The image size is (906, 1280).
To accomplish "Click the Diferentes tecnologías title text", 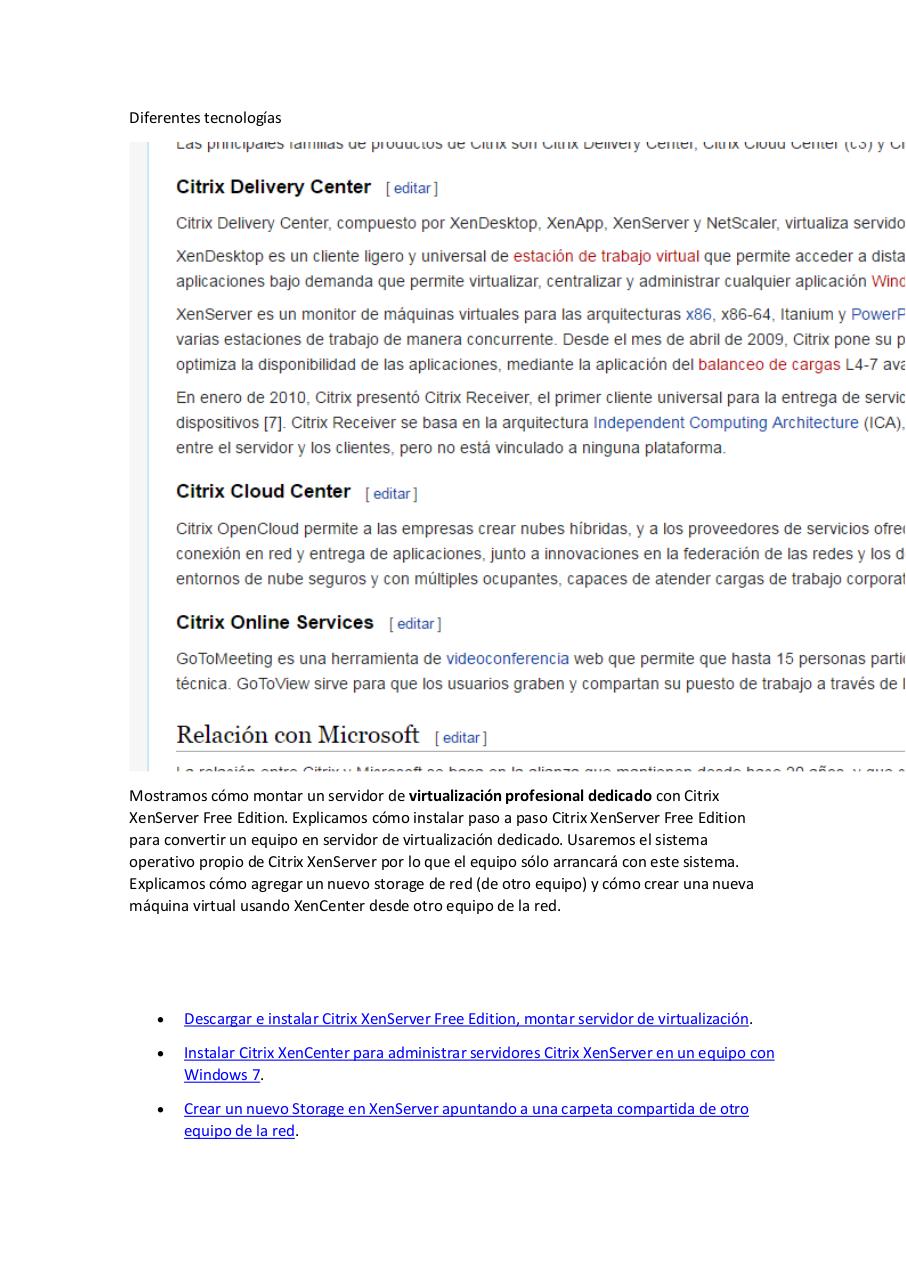I will (x=205, y=117).
